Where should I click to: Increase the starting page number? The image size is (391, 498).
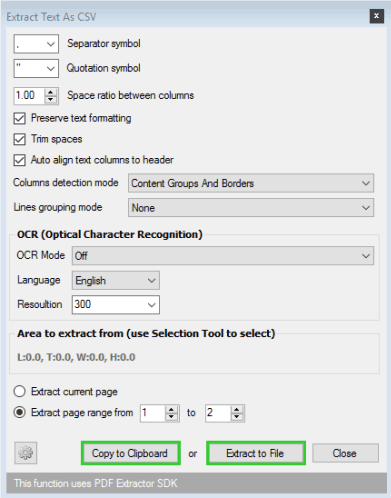click(171, 410)
